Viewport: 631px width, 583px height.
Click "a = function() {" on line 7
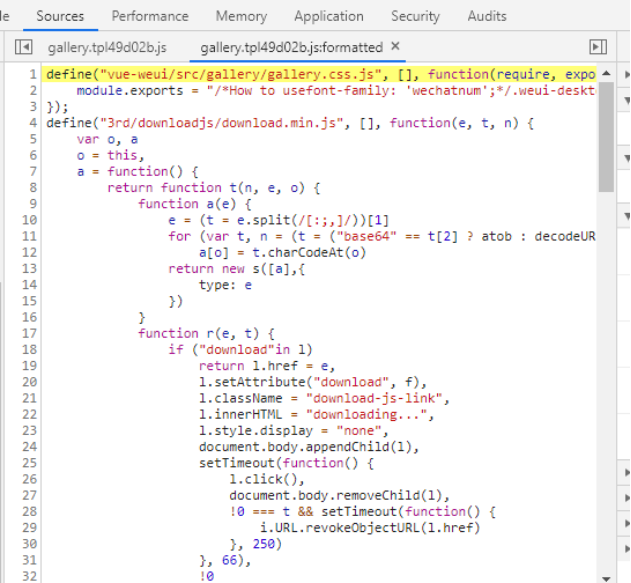click(x=138, y=171)
